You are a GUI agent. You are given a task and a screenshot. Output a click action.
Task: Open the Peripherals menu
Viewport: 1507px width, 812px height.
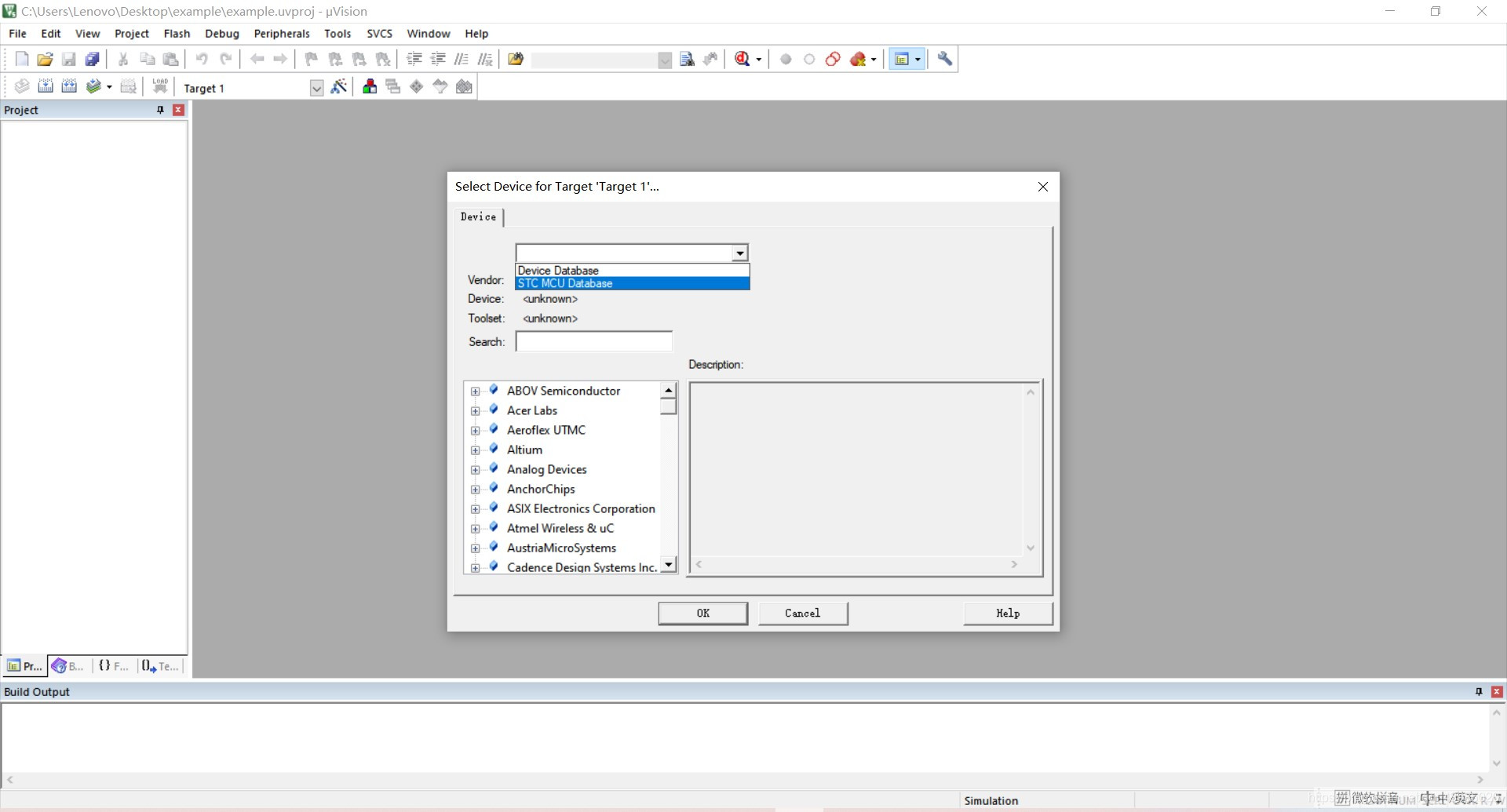click(x=282, y=34)
